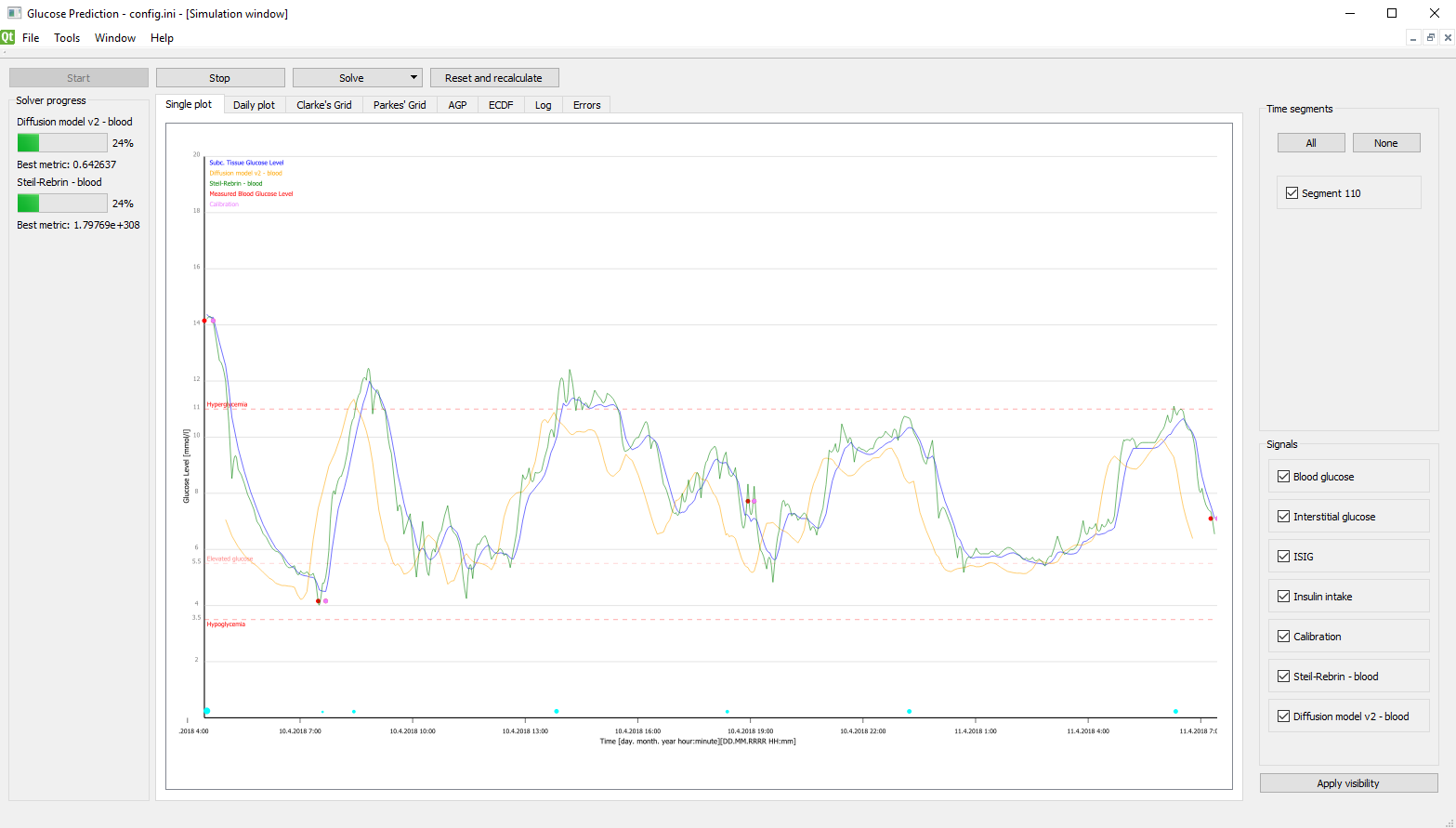Click the Qt logo icon in menu bar

[7, 37]
